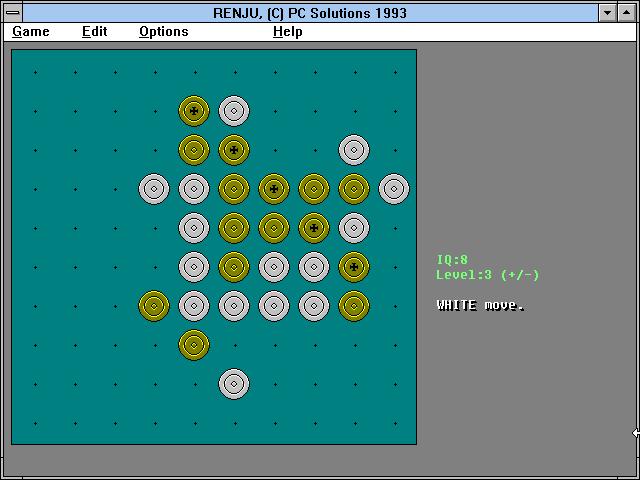Click the topmost white stone on the board
Screen dimensions: 640x480
coord(234,111)
